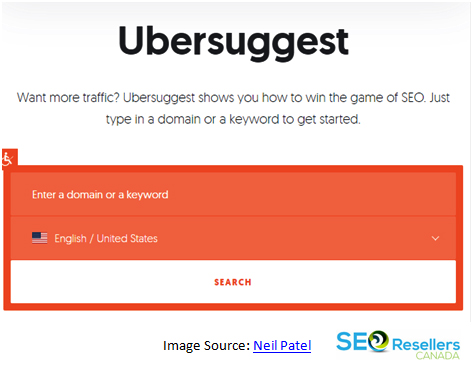
Task: Click the United States flag icon
Action: (39, 238)
